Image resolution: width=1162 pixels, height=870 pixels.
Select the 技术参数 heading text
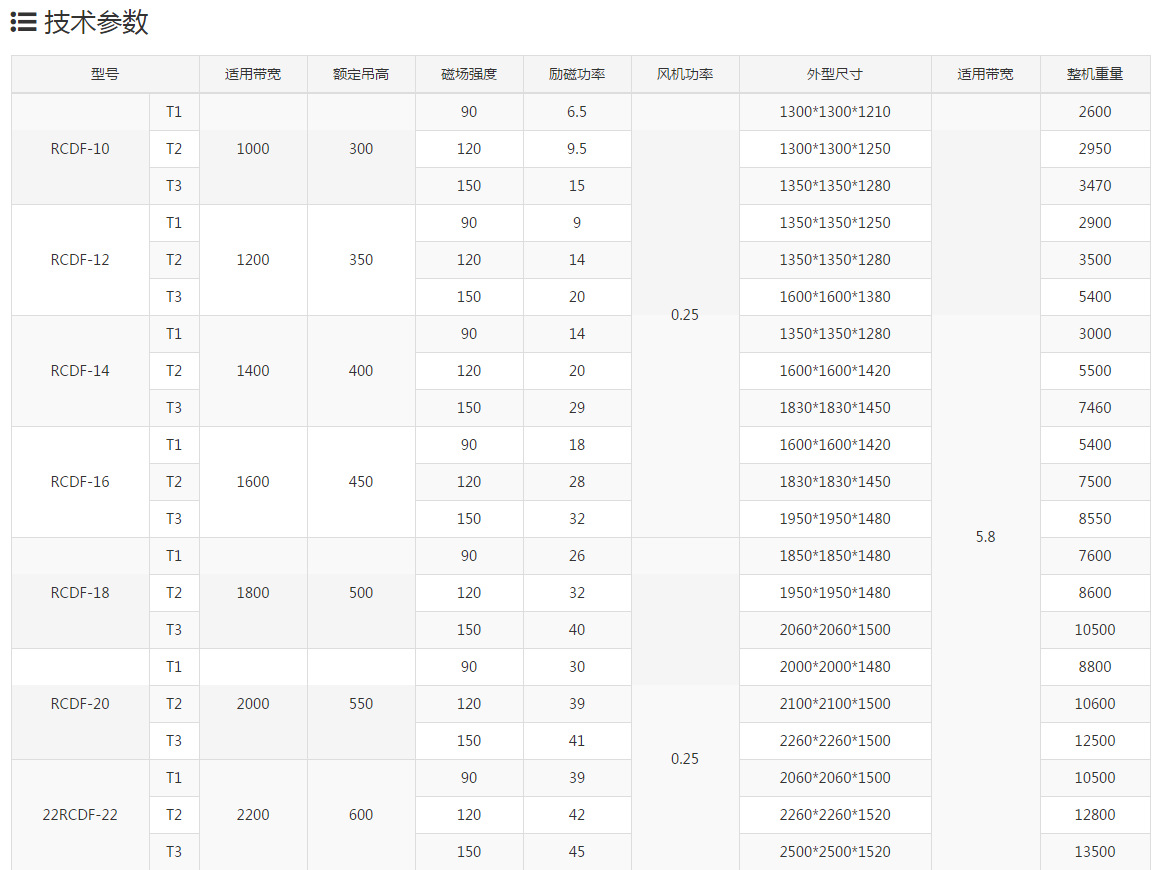click(x=96, y=22)
